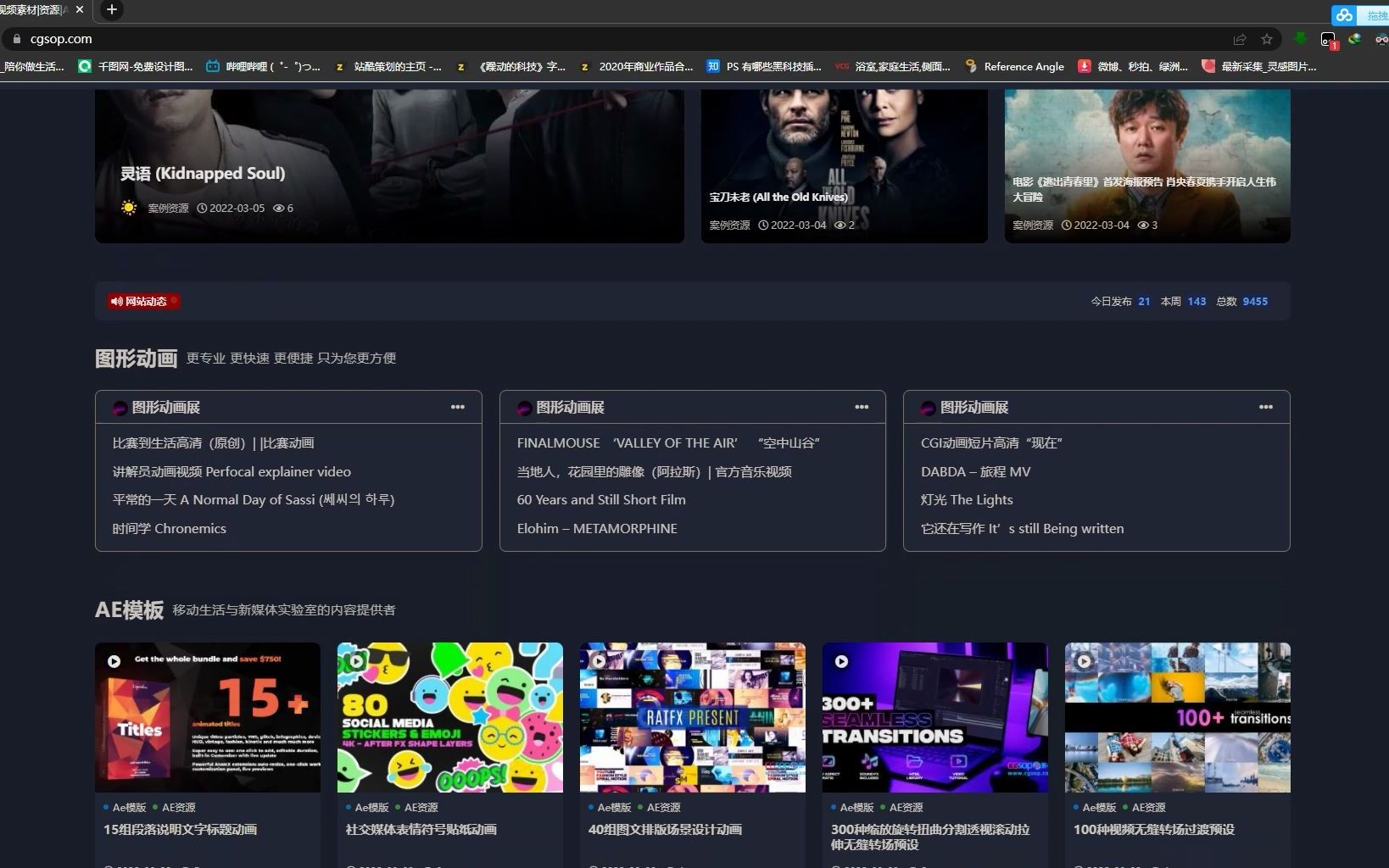Bookmark this page with the star icon
This screenshot has height=868, width=1389.
point(1267,39)
